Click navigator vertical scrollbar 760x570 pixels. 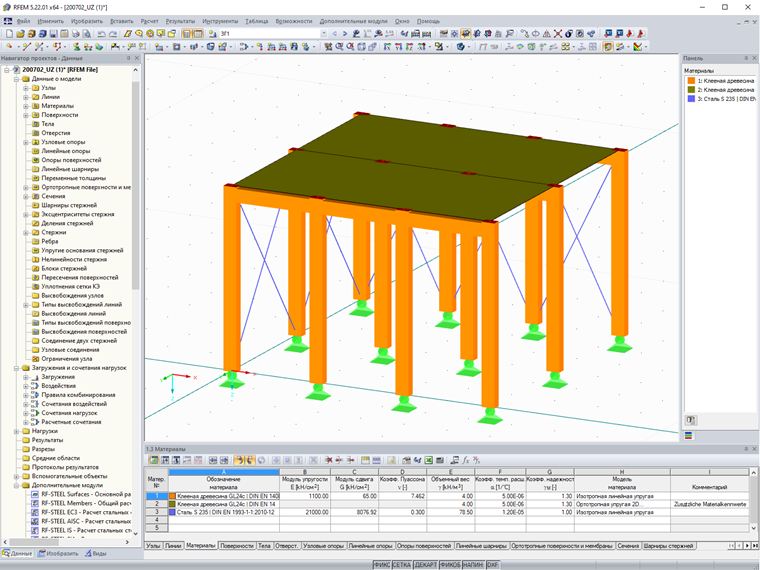(x=135, y=184)
